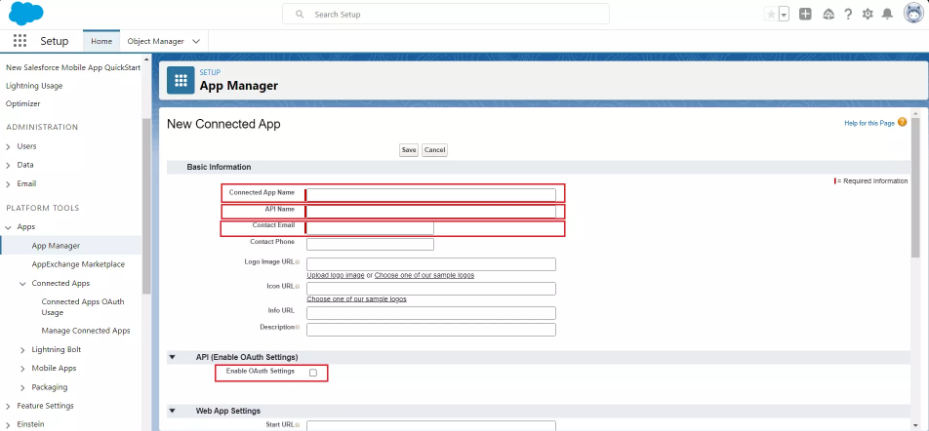Open the setup gear icon

[867, 14]
